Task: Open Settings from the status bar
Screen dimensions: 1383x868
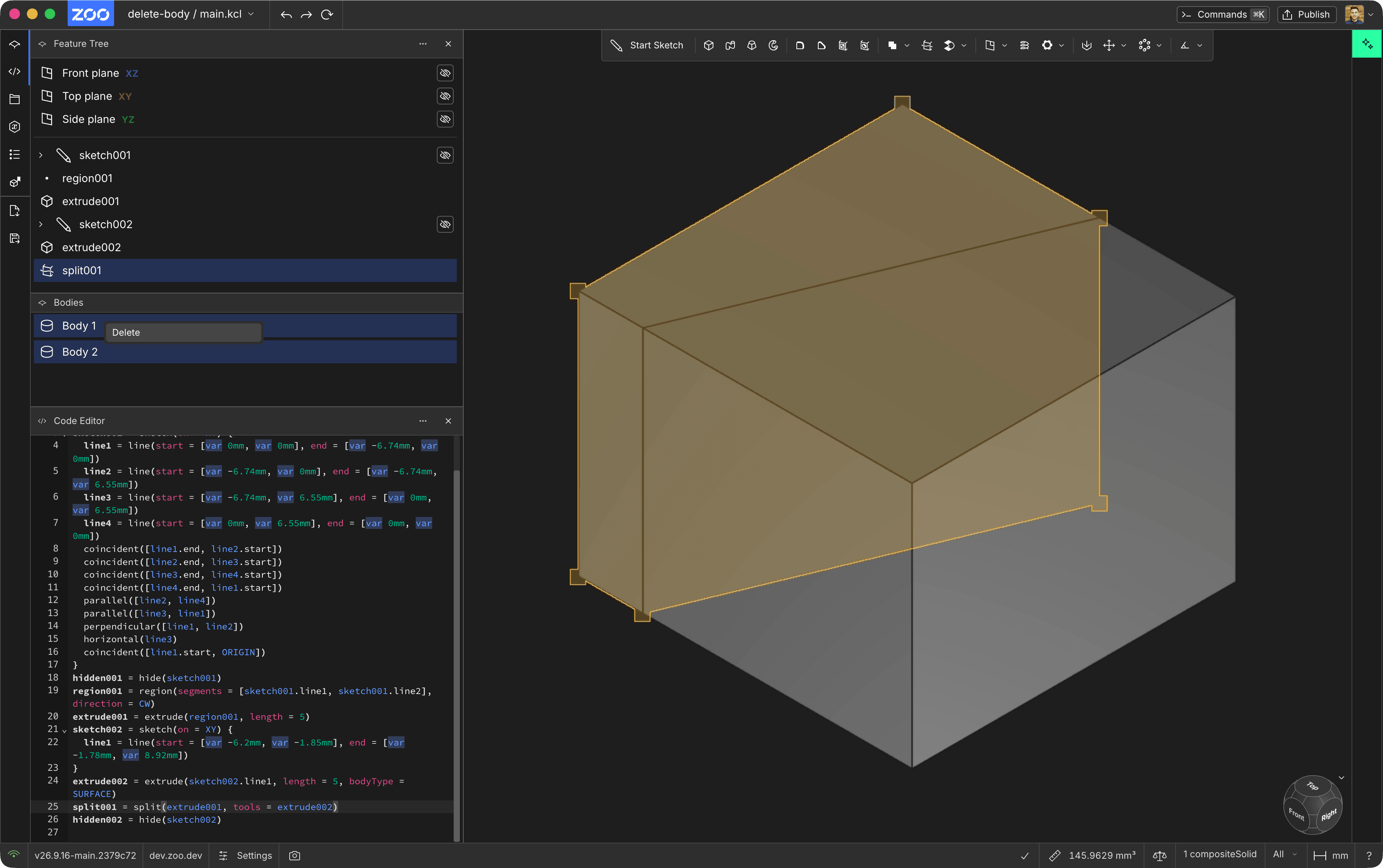Action: [x=245, y=855]
